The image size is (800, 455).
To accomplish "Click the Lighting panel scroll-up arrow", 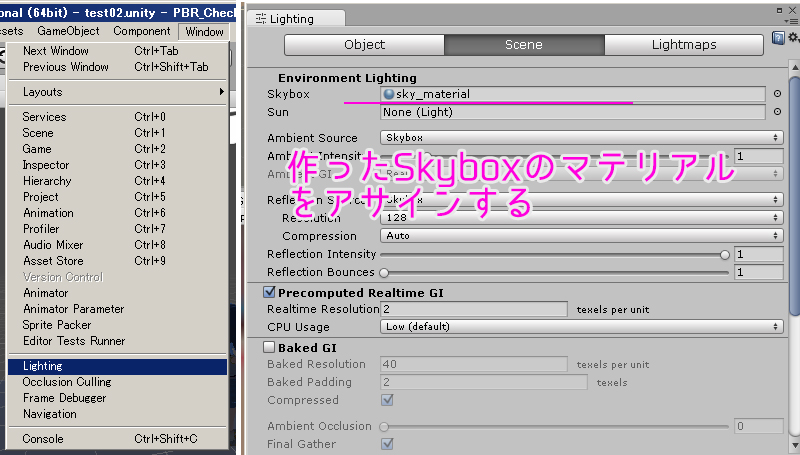I will coord(794,67).
